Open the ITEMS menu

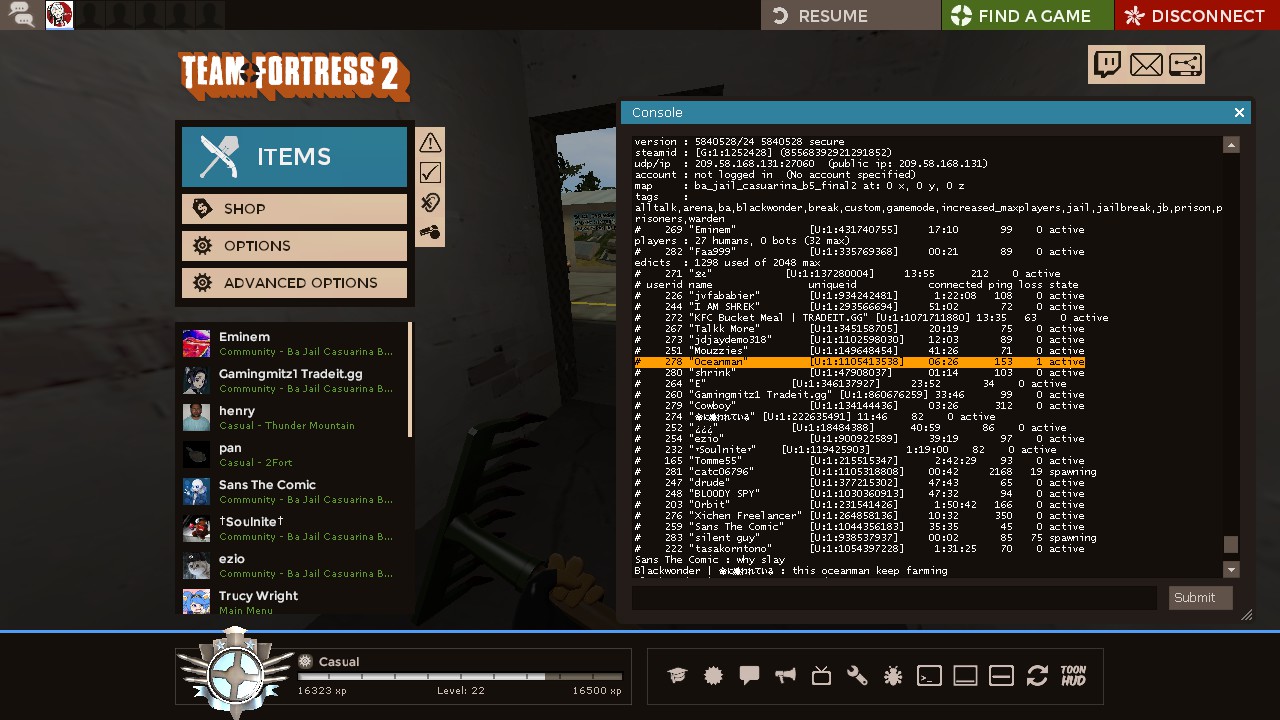point(294,157)
